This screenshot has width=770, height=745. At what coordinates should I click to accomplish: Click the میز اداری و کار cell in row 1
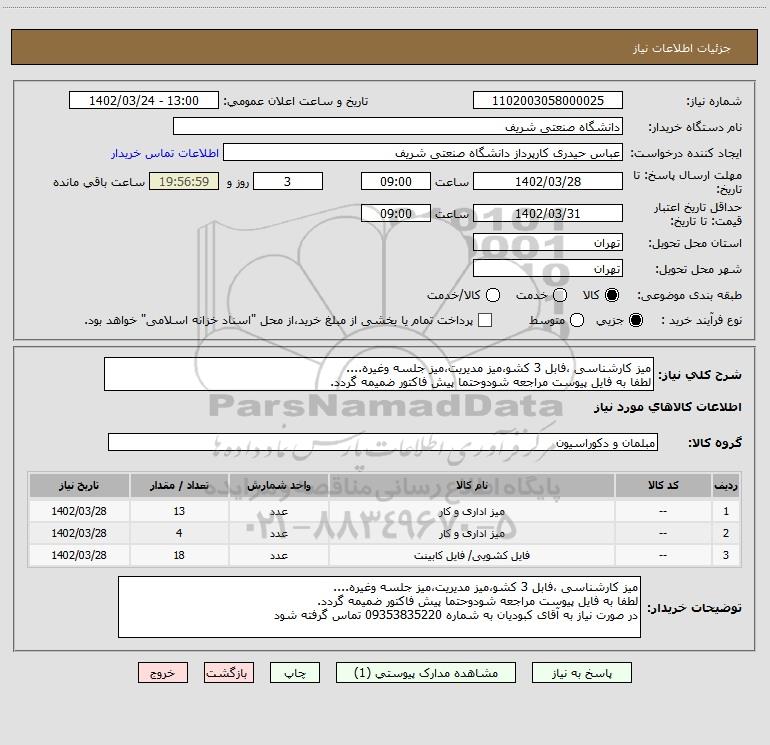471,511
